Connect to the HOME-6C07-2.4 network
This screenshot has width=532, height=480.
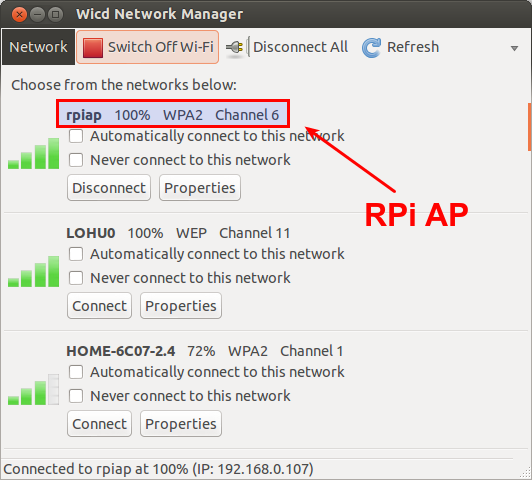[x=99, y=424]
